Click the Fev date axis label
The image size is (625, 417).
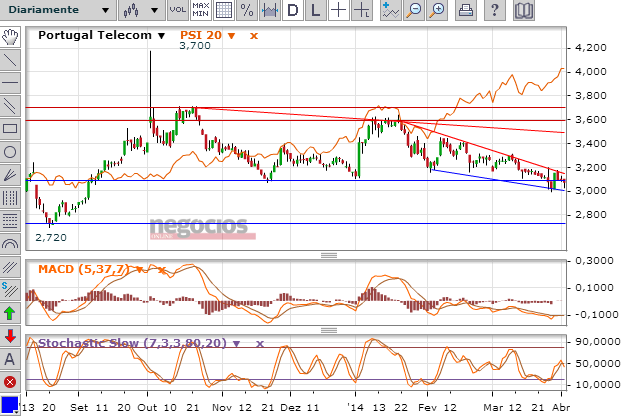(427, 407)
